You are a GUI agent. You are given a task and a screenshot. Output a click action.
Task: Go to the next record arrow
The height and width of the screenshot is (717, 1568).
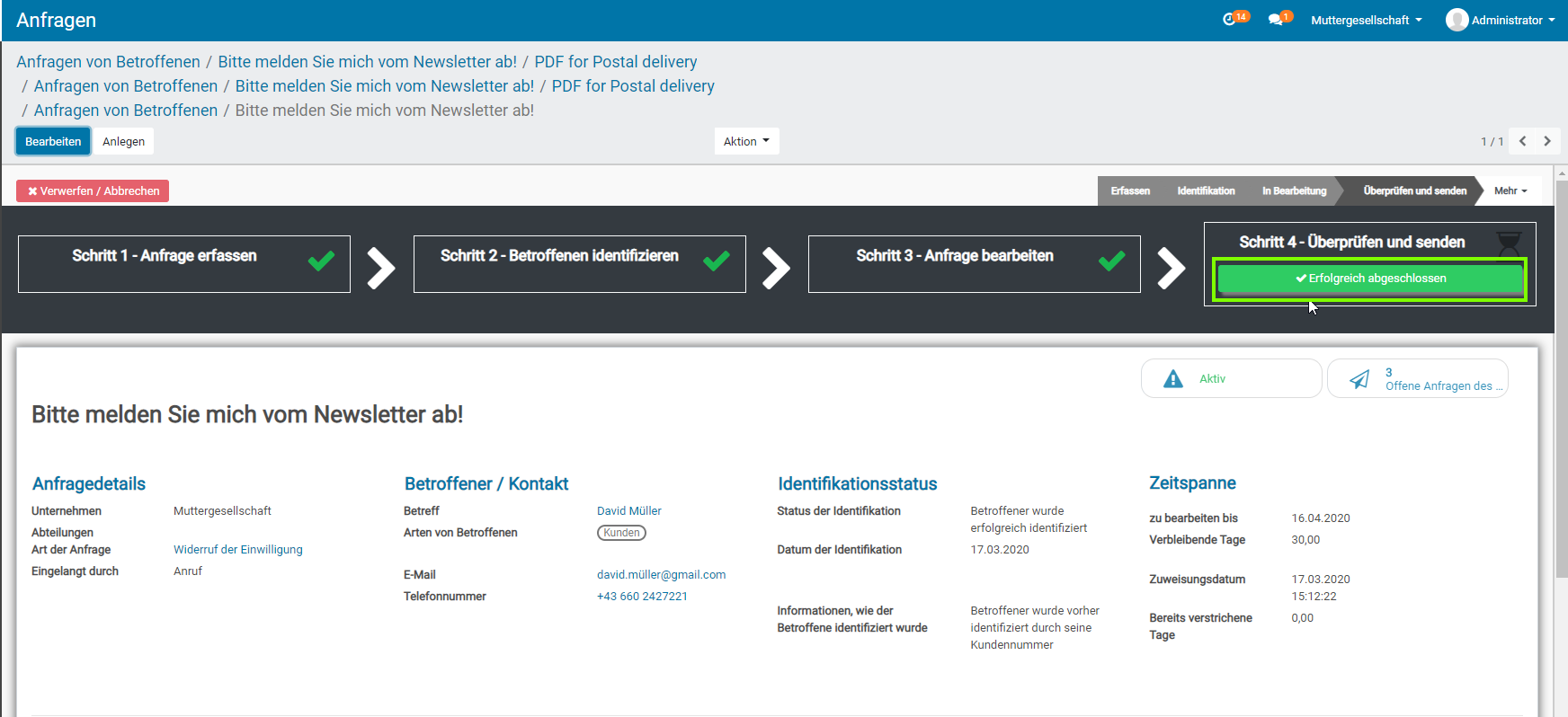(1547, 141)
